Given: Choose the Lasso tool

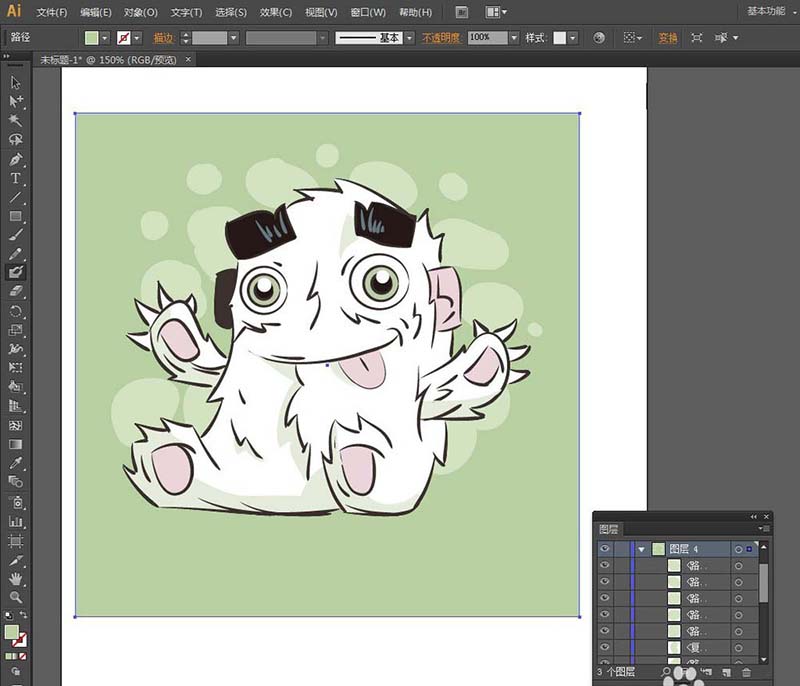Looking at the screenshot, I should pos(15,140).
